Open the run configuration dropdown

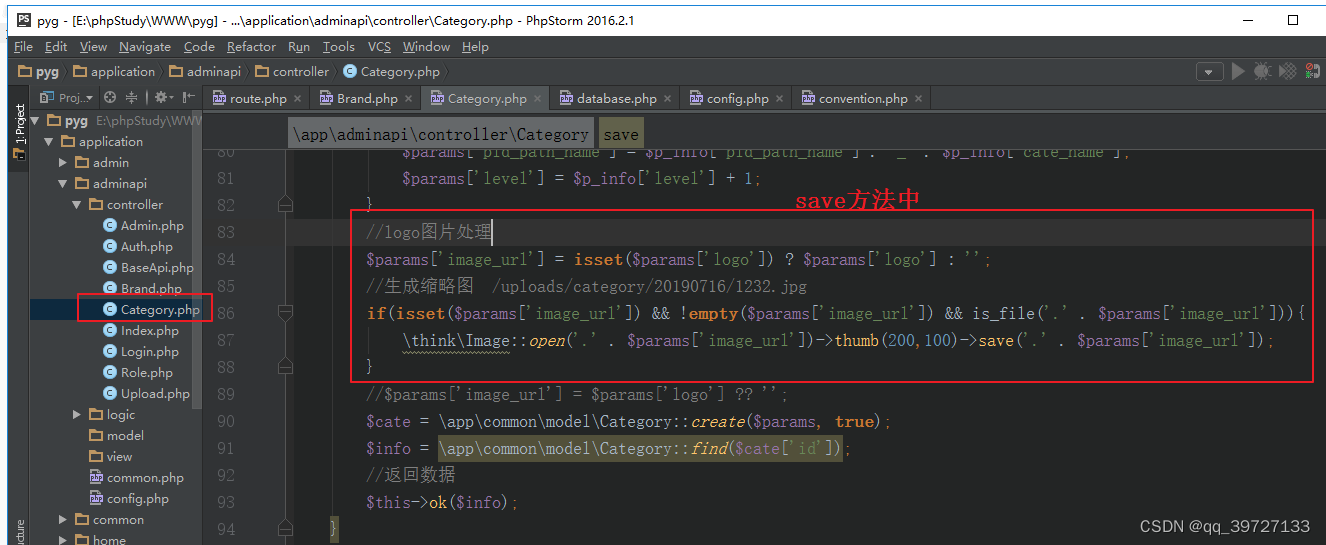(1210, 72)
